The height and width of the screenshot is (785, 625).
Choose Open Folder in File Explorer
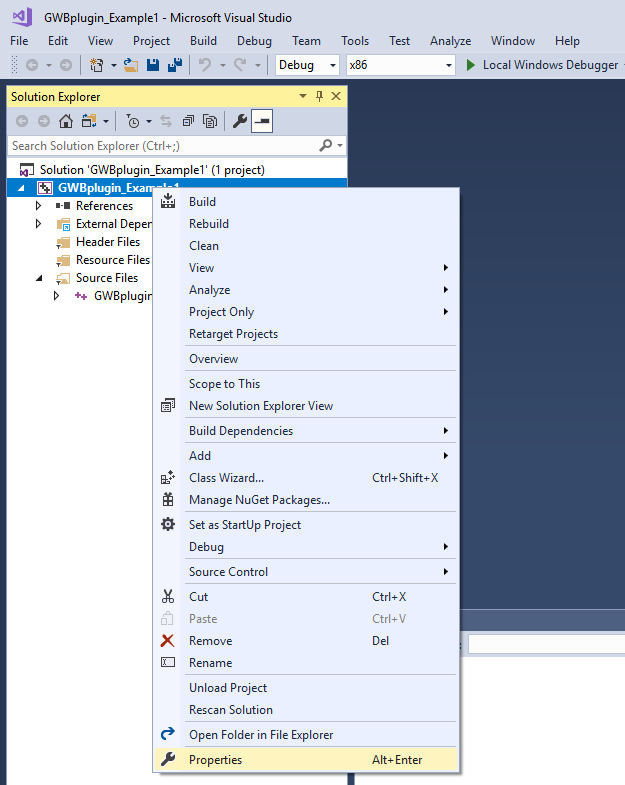click(x=306, y=735)
